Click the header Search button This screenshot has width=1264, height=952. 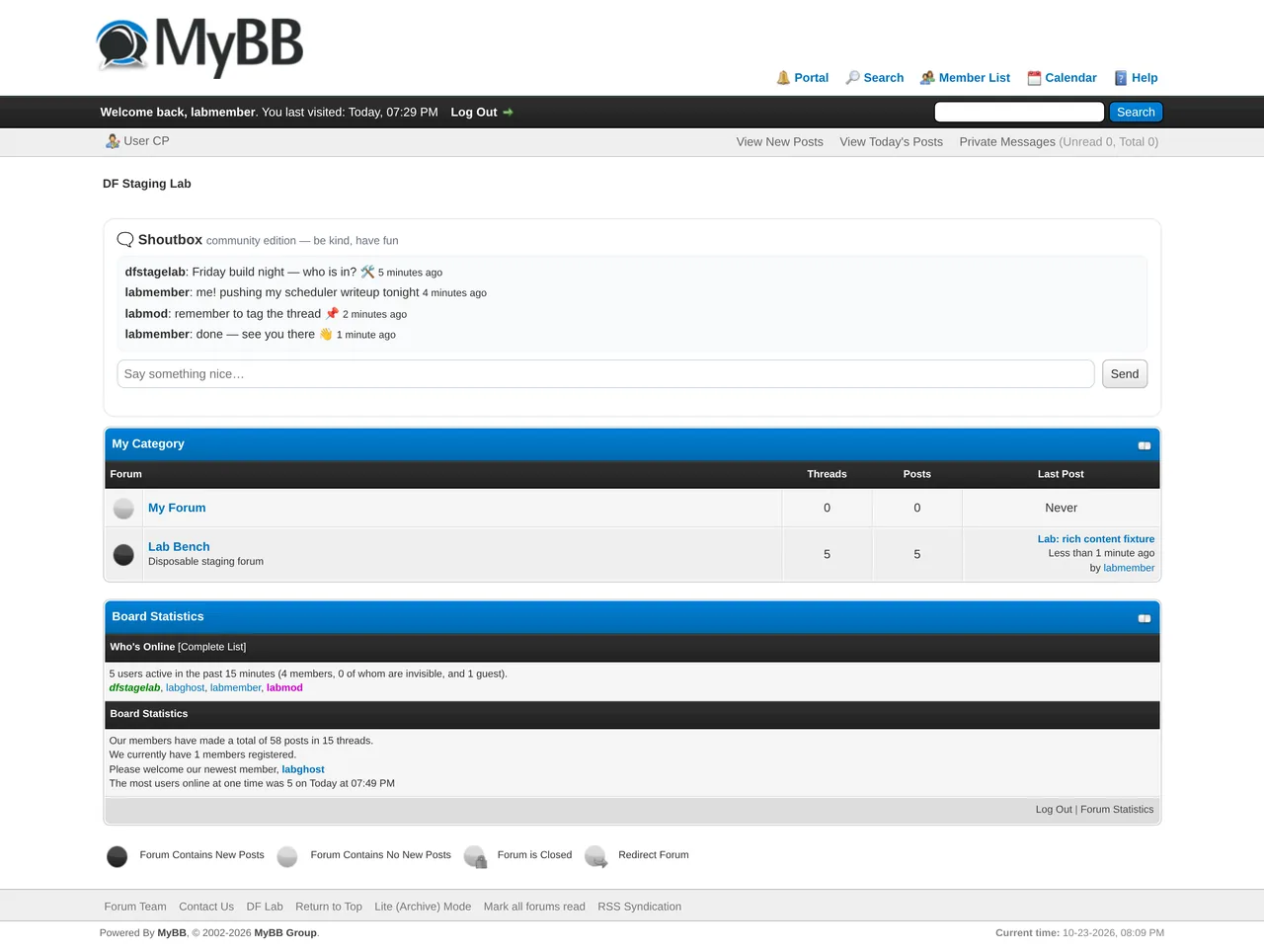pos(1136,113)
